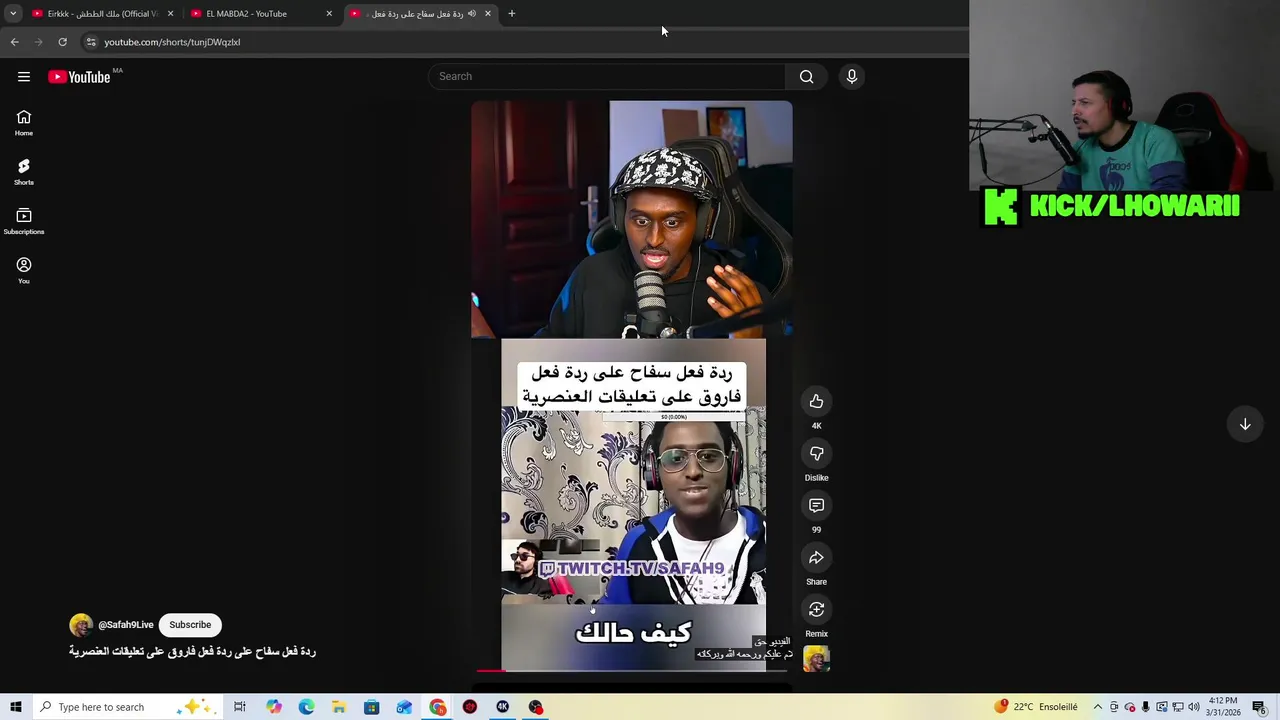Open Microsoft Store from the taskbar
This screenshot has height=720, width=1280.
(x=371, y=707)
